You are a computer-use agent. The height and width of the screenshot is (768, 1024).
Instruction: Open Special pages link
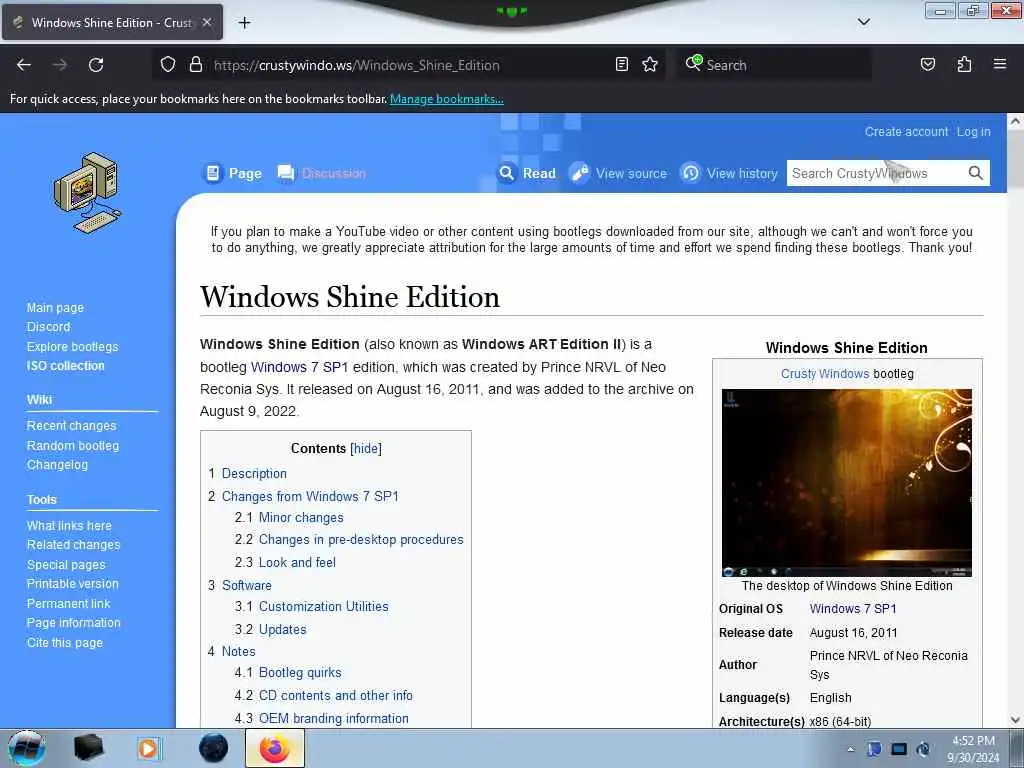(66, 565)
